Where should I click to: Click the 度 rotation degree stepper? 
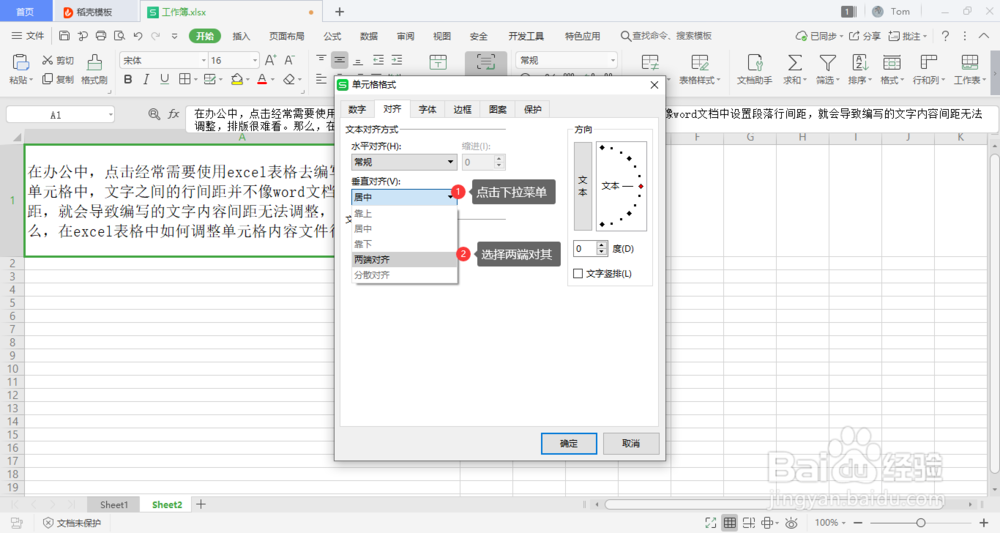tap(601, 249)
